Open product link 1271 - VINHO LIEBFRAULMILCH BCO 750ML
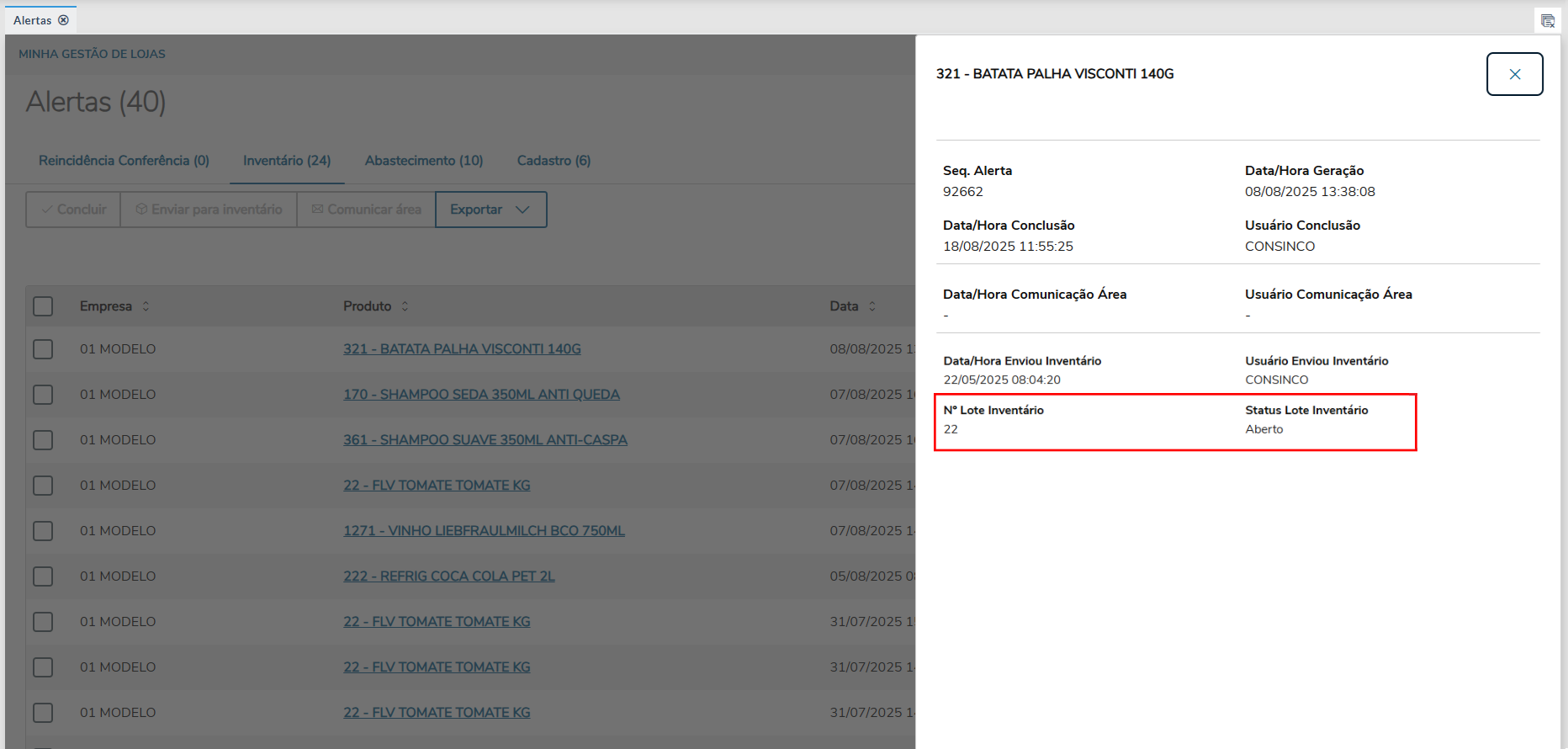The width and height of the screenshot is (1568, 749). [484, 531]
